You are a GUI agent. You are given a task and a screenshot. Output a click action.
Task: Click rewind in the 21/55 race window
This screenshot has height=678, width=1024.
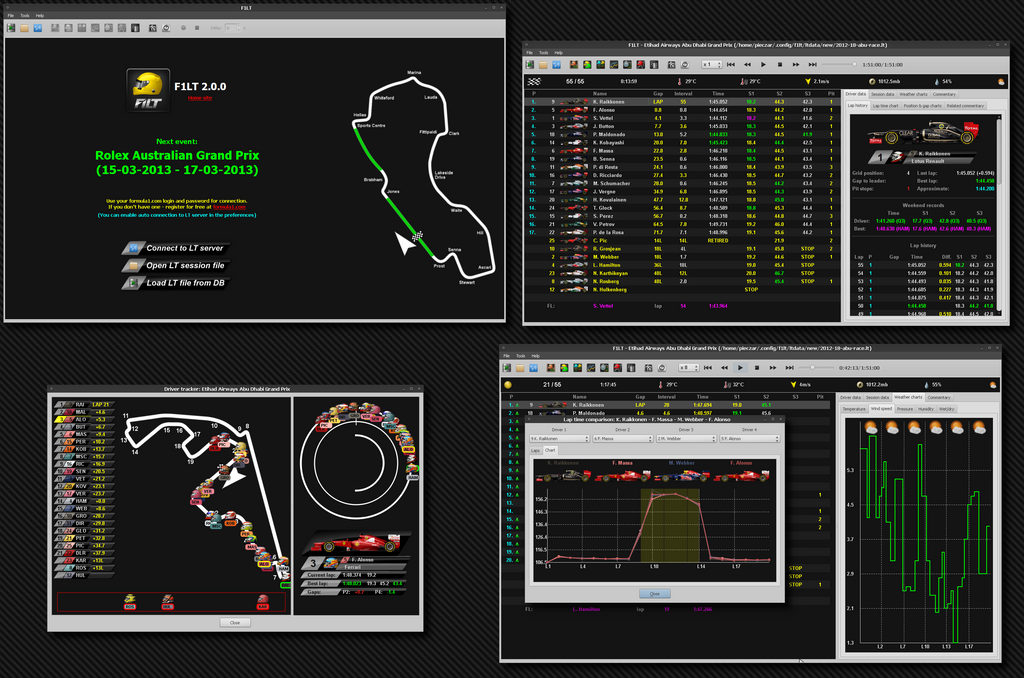click(724, 368)
